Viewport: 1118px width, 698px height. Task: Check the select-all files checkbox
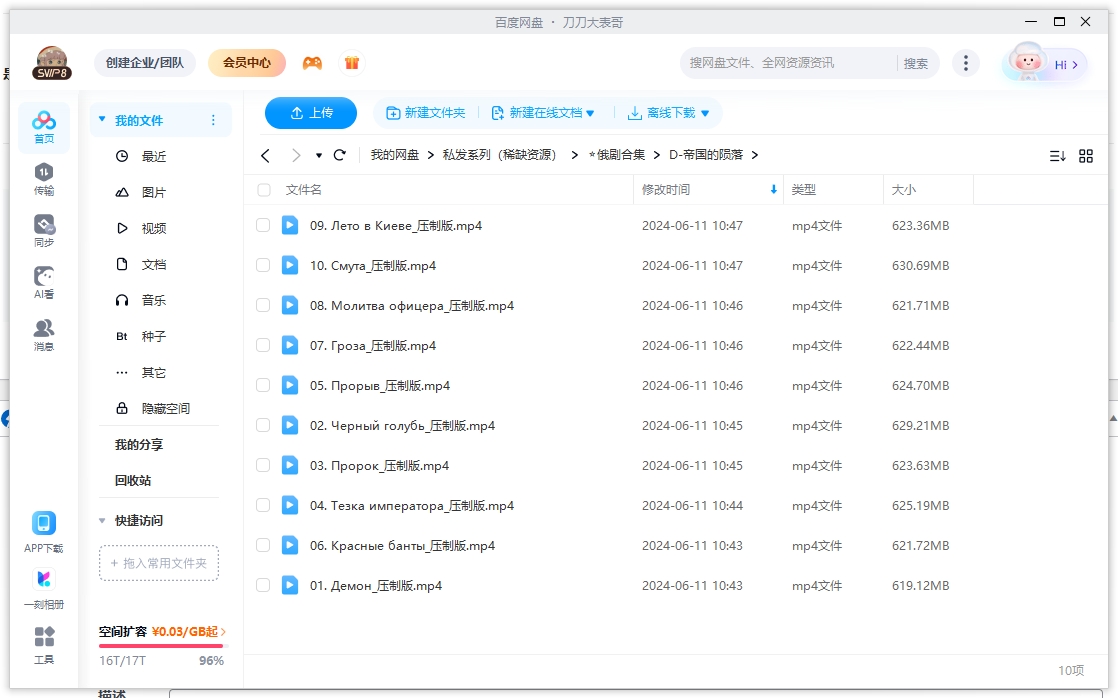[x=263, y=189]
